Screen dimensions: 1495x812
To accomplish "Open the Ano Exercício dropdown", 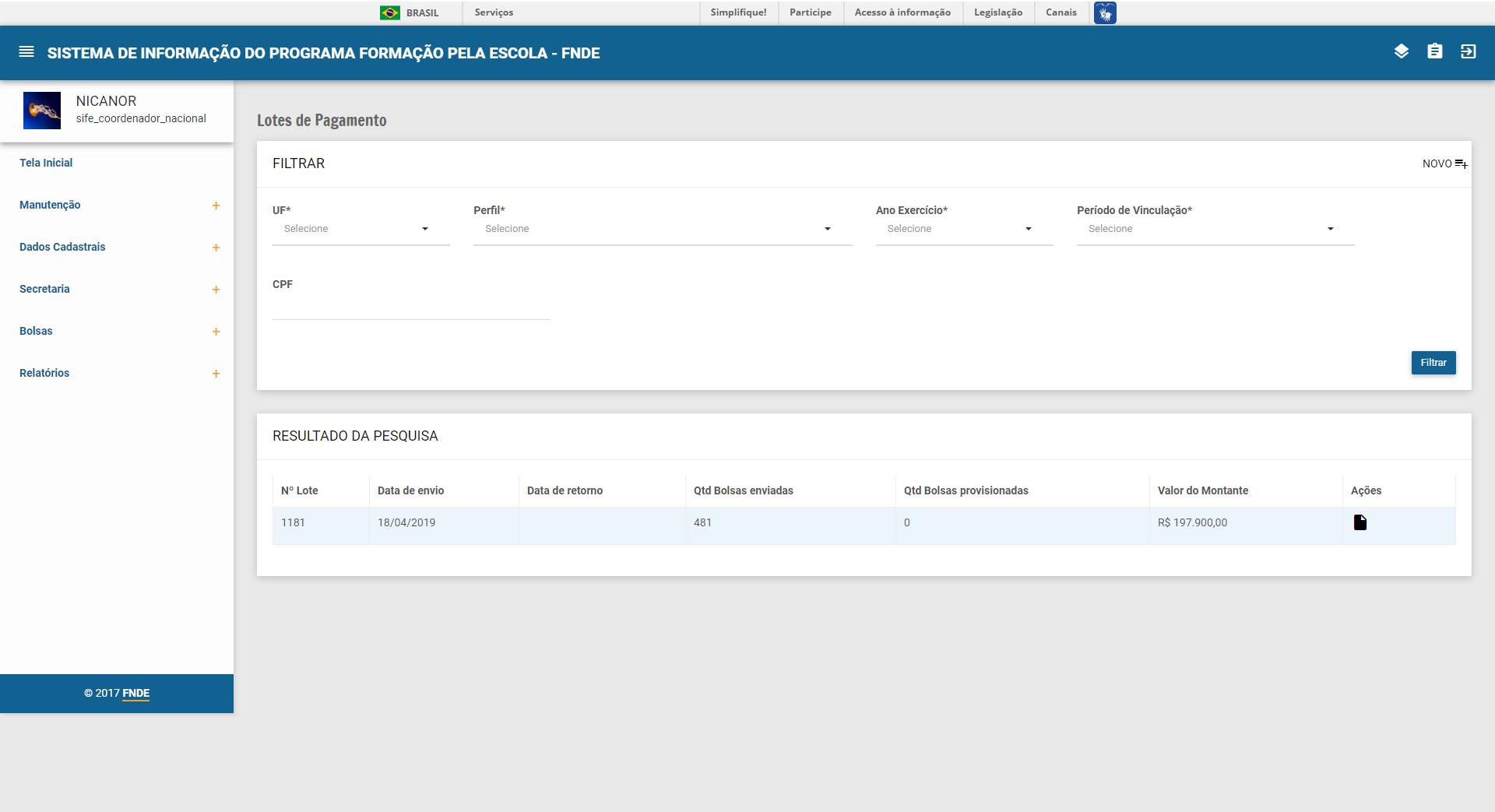I will click(x=963, y=229).
